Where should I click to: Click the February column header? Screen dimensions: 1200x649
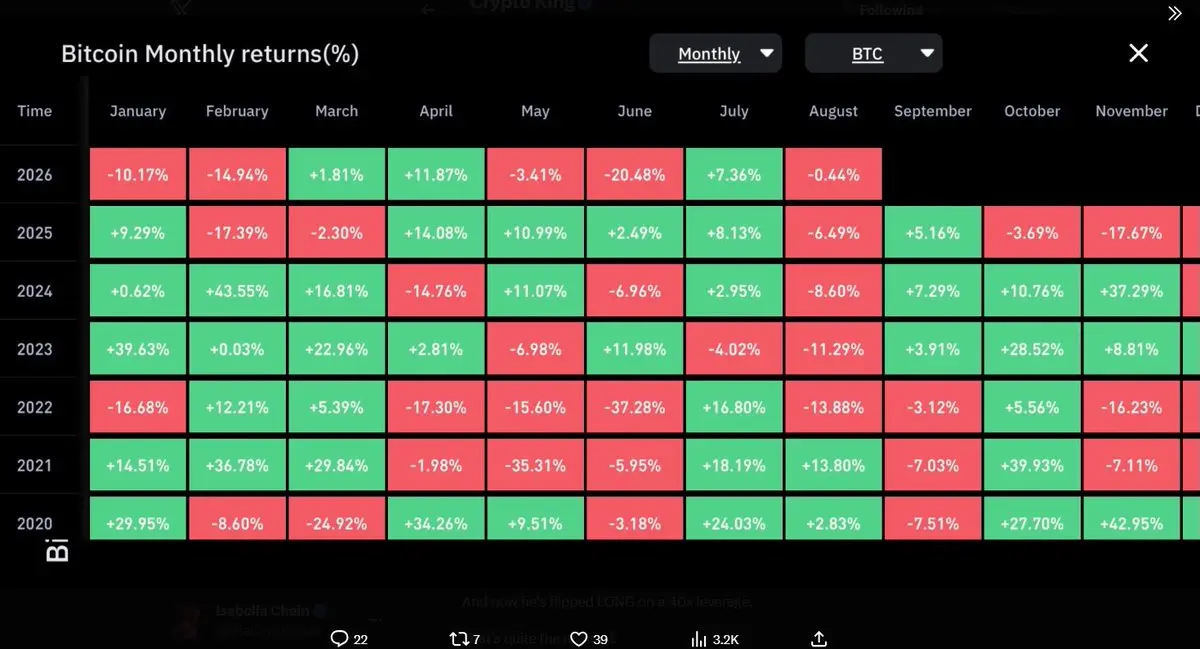[237, 111]
